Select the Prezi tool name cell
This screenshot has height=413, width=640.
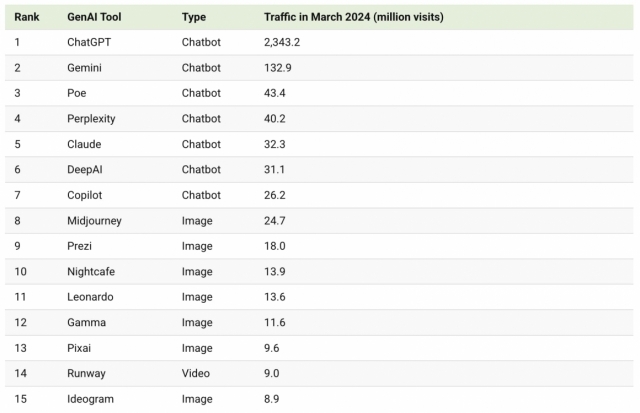pyautogui.click(x=81, y=246)
